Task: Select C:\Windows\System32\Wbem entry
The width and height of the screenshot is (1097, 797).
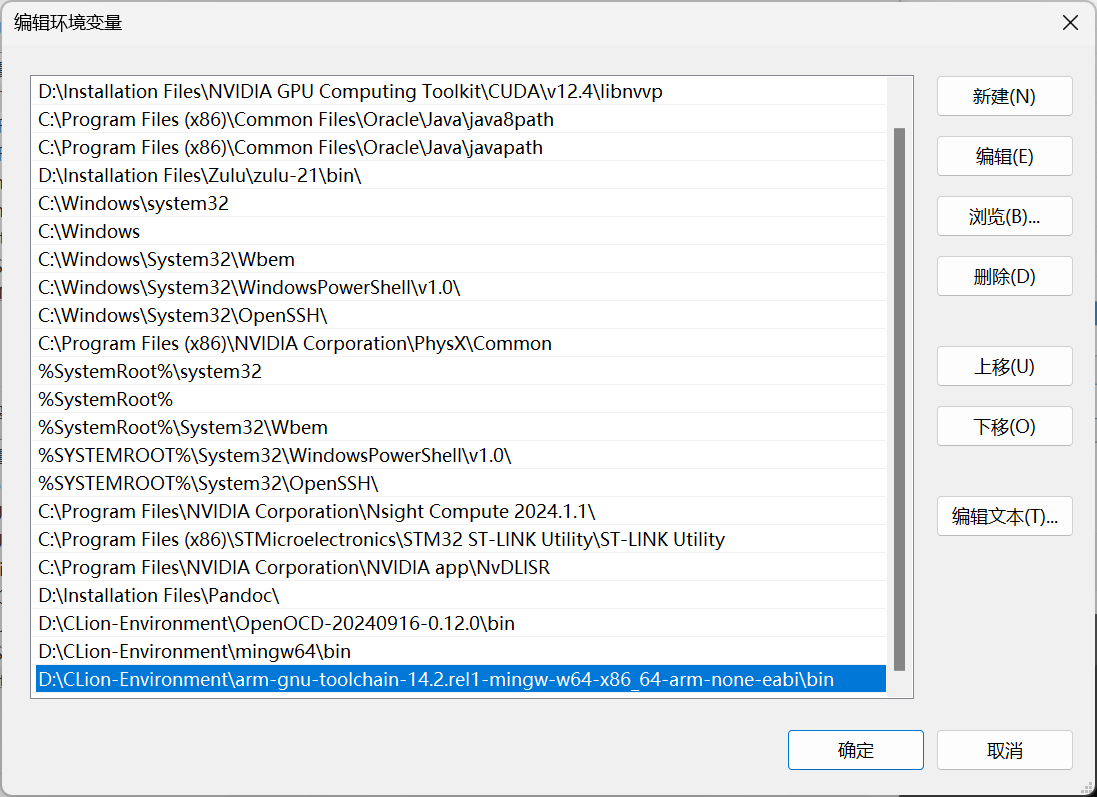Action: point(461,260)
